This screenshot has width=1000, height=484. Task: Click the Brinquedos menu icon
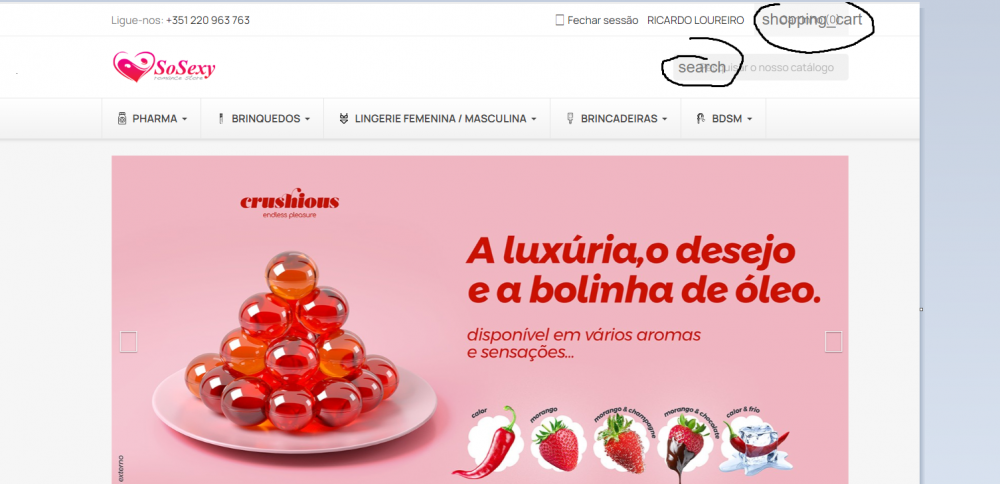tap(221, 119)
